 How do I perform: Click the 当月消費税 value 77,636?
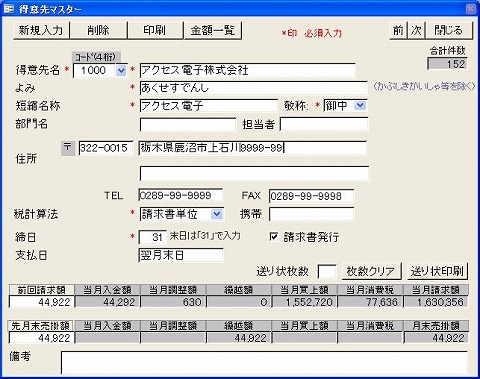(370, 302)
